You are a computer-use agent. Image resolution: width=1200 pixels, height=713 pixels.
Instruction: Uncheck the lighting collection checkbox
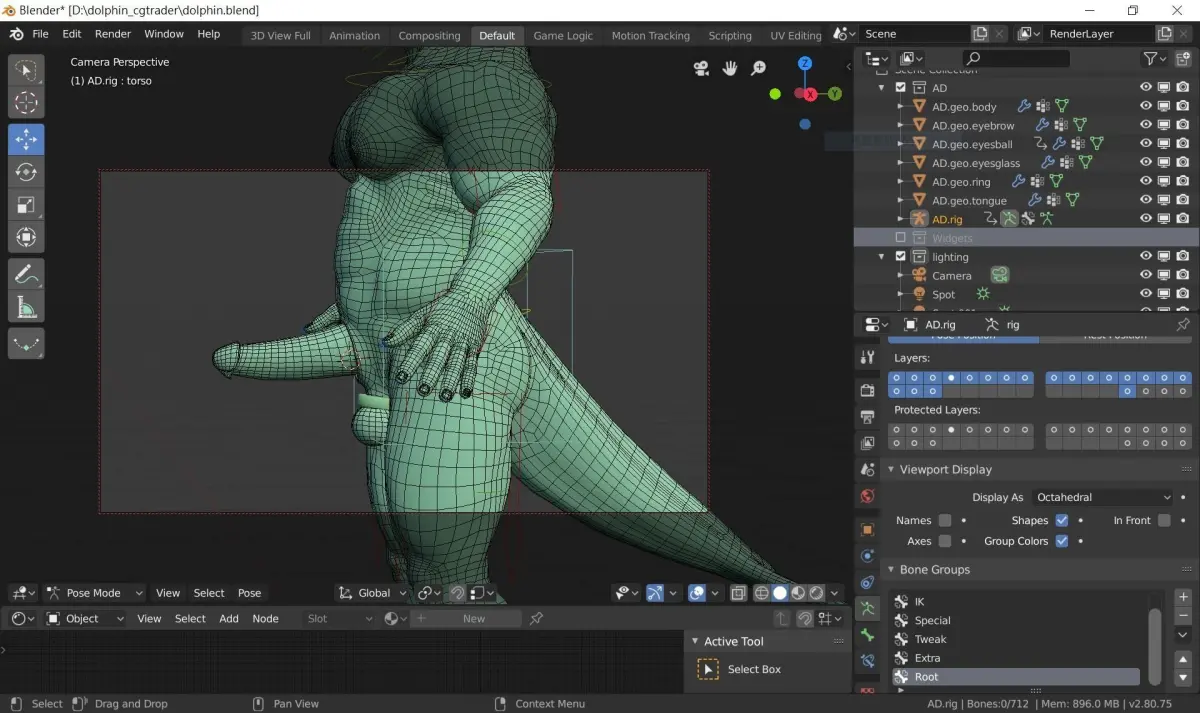(901, 257)
